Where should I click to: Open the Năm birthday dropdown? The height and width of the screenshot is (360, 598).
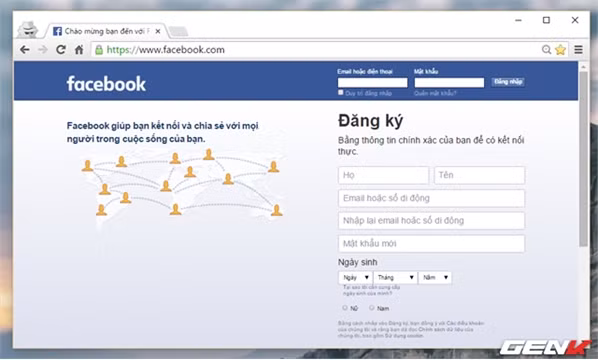[x=435, y=277]
